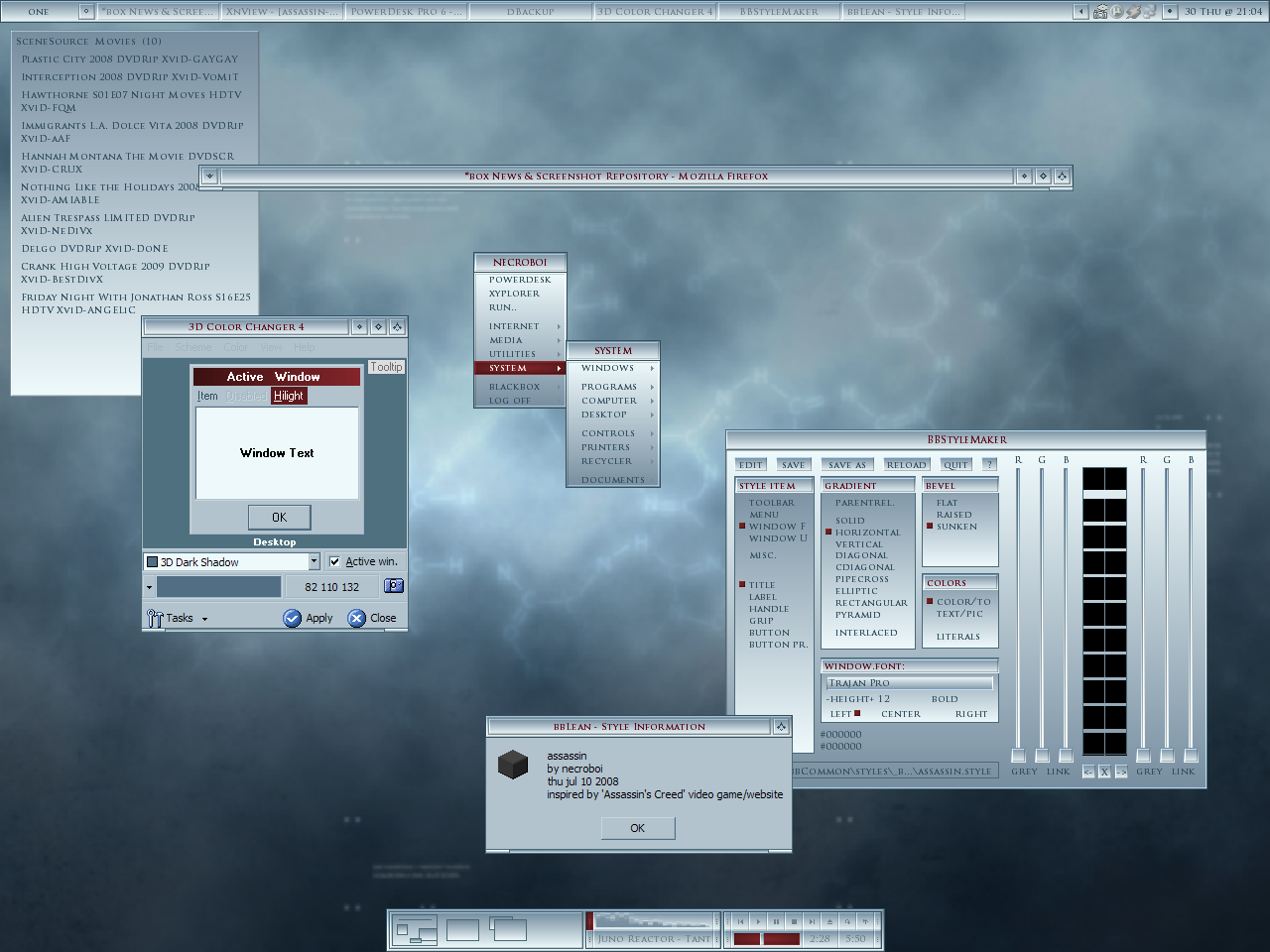Viewport: 1270px width, 952px height.
Task: Expand the Windows submenu under System
Action: click(613, 368)
